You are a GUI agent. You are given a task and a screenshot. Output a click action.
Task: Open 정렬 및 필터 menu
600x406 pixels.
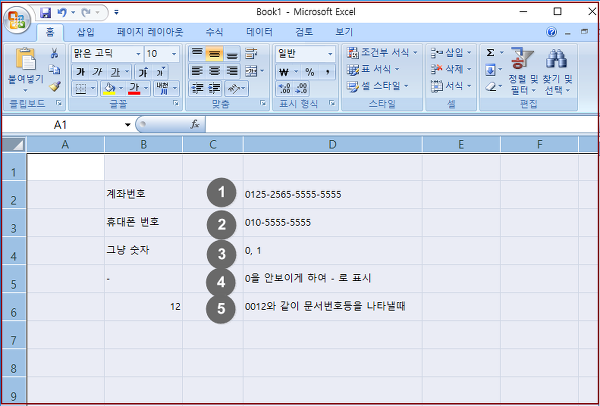[x=523, y=71]
